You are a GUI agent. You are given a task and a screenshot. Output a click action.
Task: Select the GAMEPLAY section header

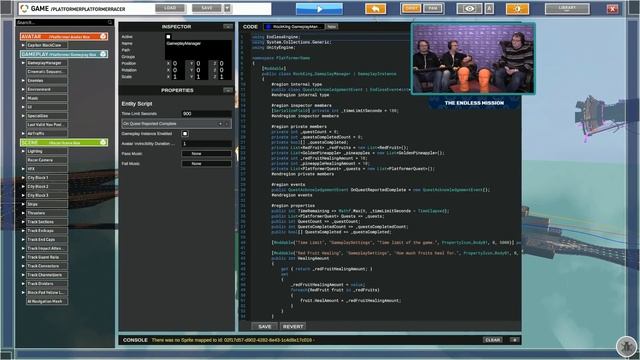tap(64, 54)
